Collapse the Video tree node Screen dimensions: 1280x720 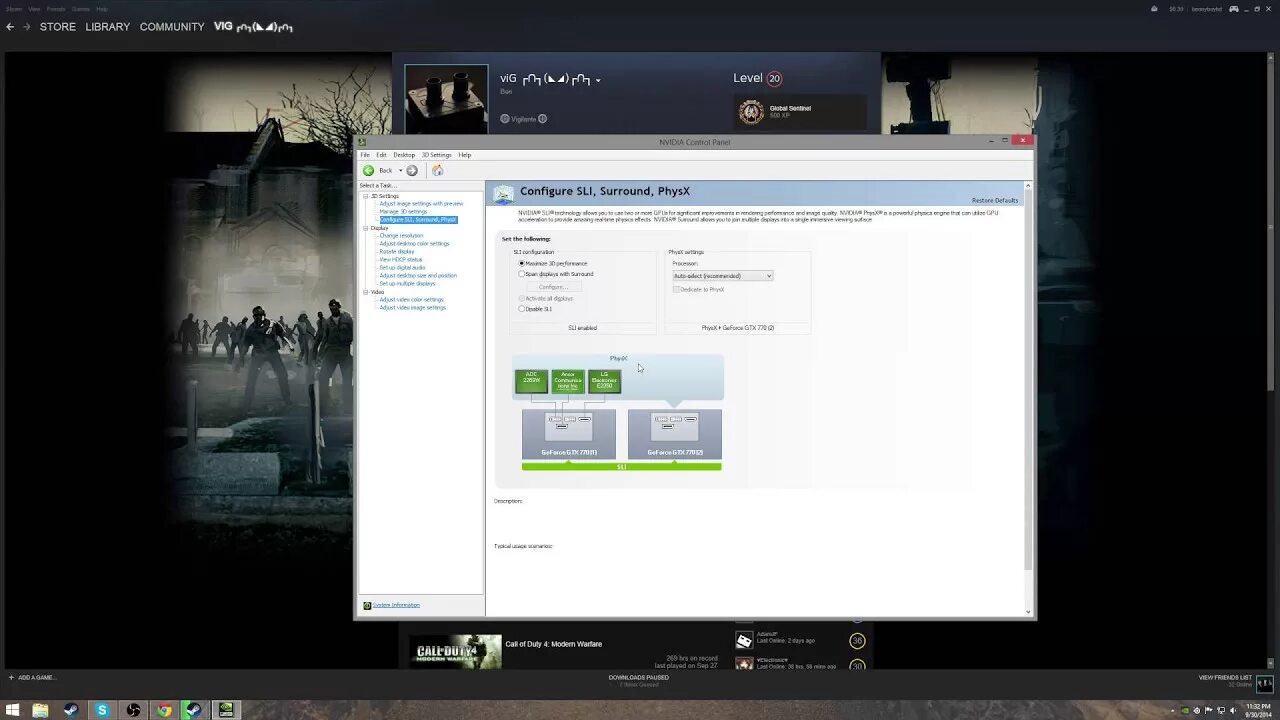point(366,292)
